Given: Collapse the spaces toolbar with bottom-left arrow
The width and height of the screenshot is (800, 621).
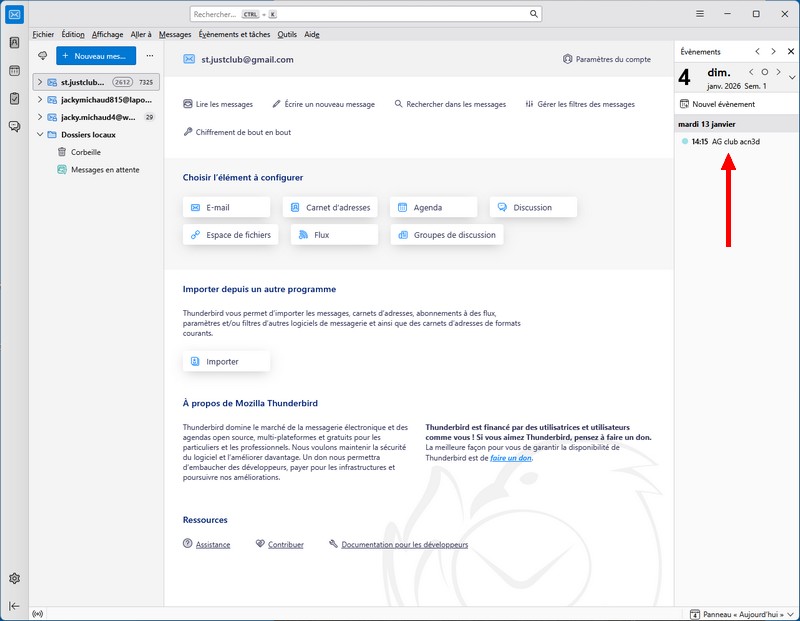Looking at the screenshot, I should coord(15,606).
